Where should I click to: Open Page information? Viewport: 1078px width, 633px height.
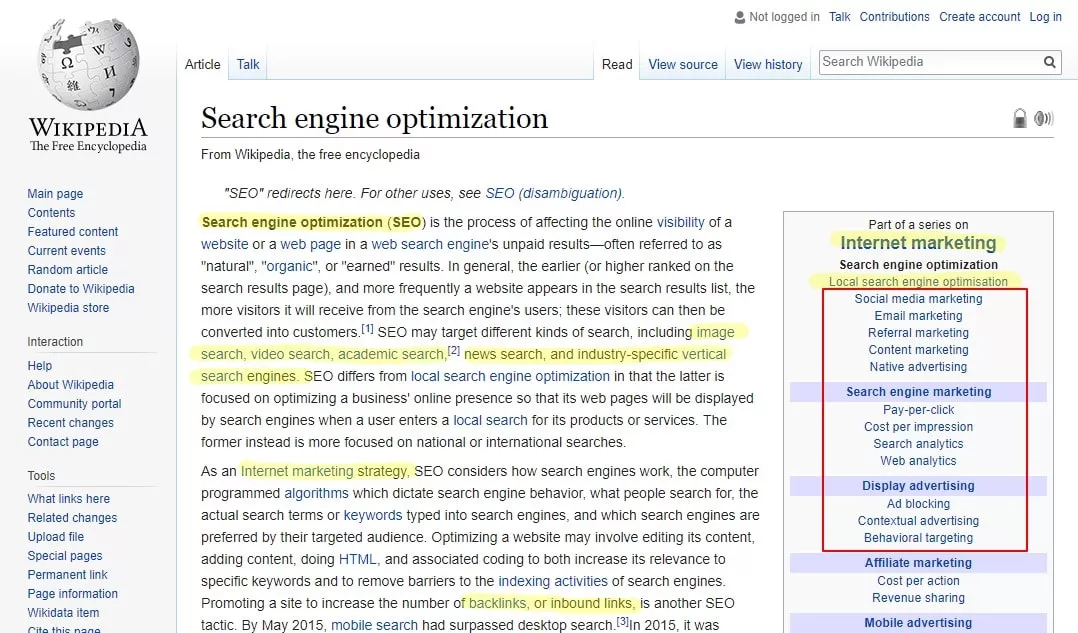click(x=73, y=594)
